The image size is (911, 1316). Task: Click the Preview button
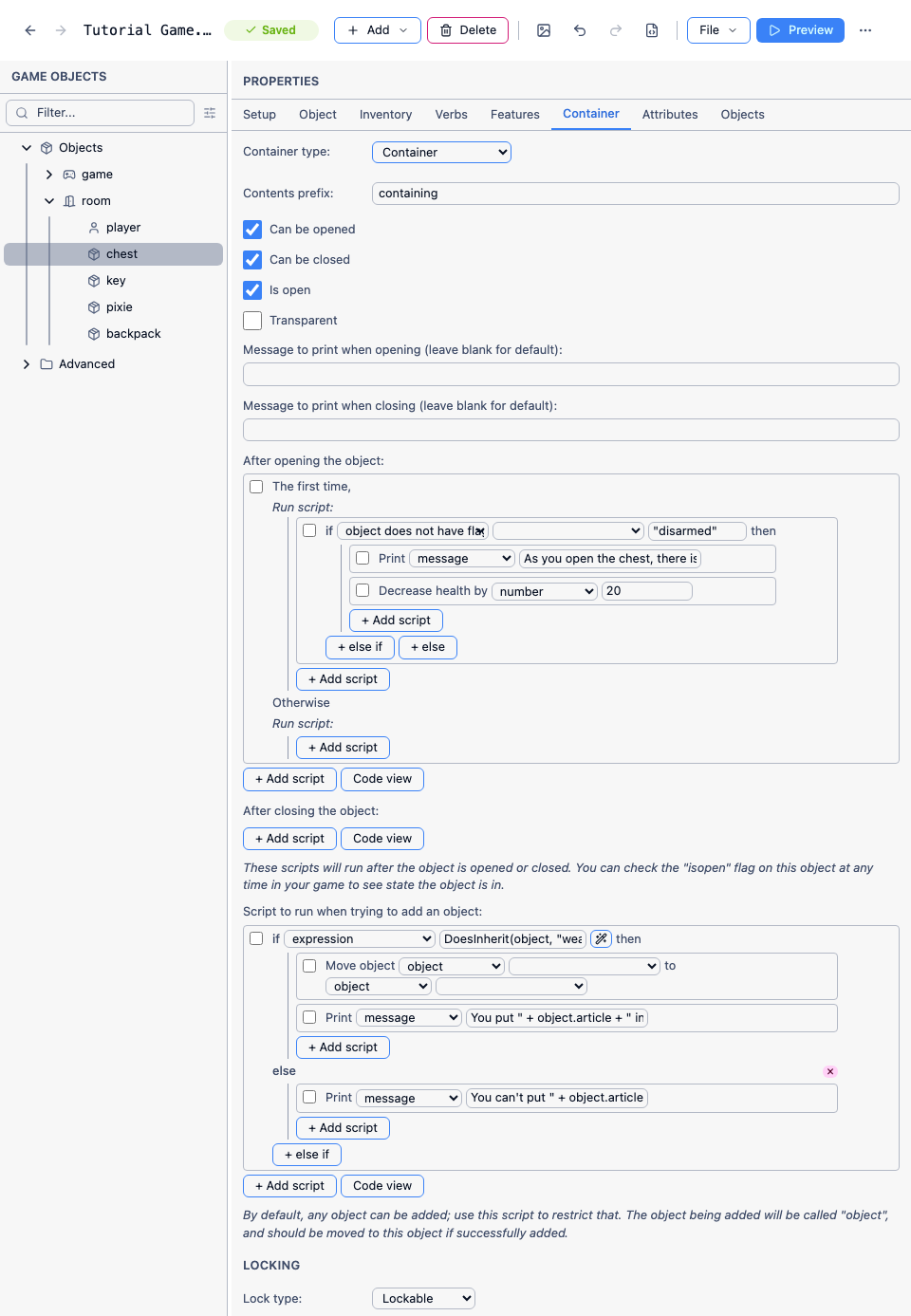[800, 30]
